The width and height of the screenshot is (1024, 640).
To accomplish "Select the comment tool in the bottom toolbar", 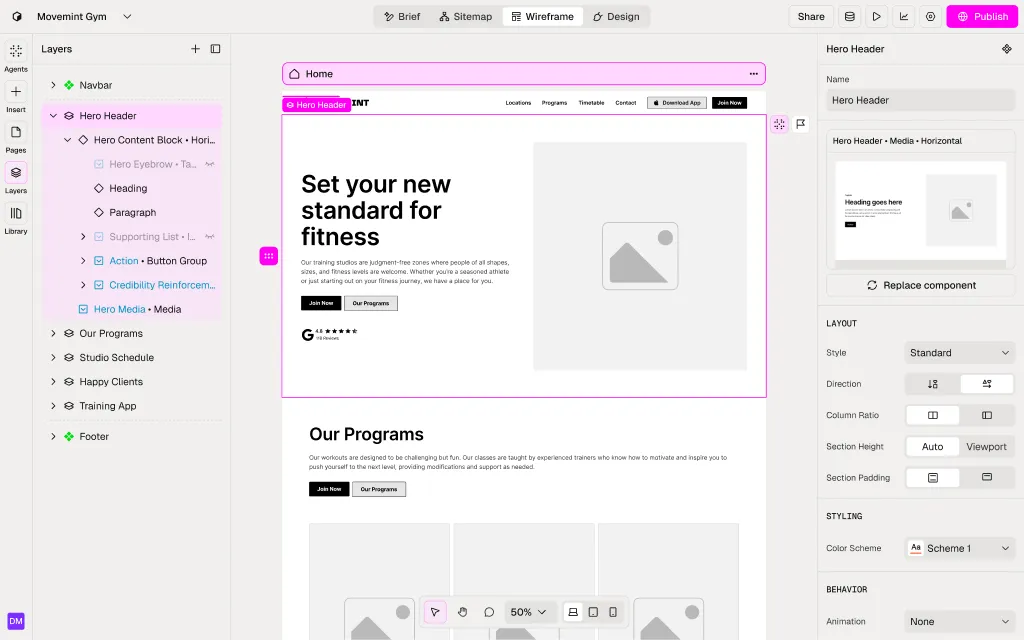I will 489,612.
